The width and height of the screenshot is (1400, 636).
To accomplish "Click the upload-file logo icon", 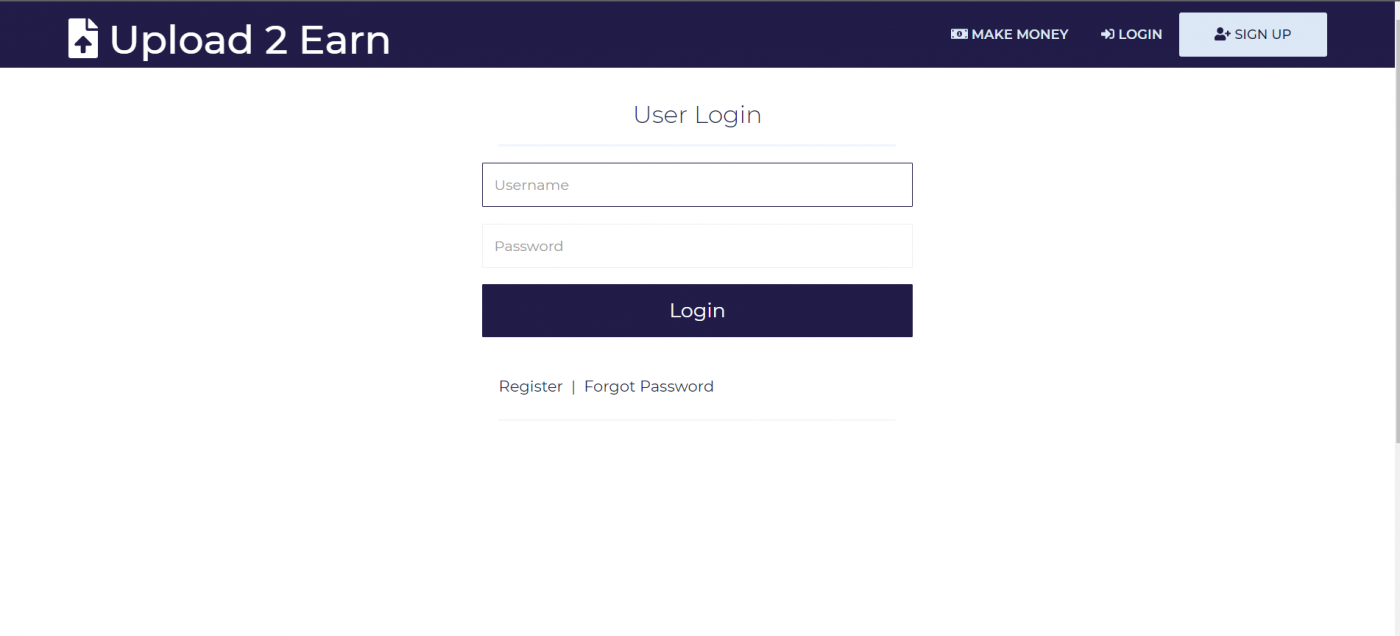I will (x=82, y=37).
